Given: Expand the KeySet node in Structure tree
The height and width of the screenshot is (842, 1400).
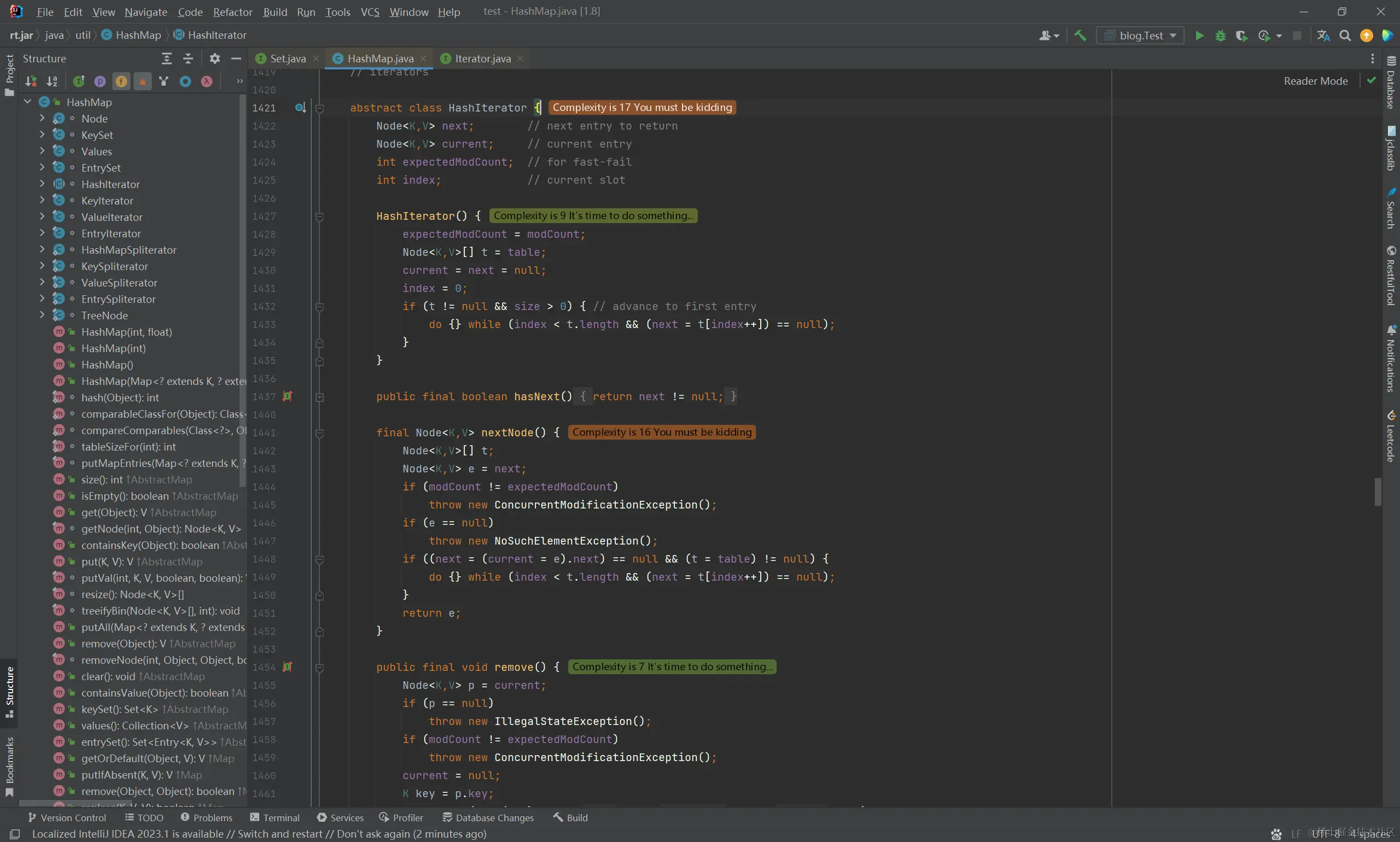Looking at the screenshot, I should pyautogui.click(x=42, y=135).
